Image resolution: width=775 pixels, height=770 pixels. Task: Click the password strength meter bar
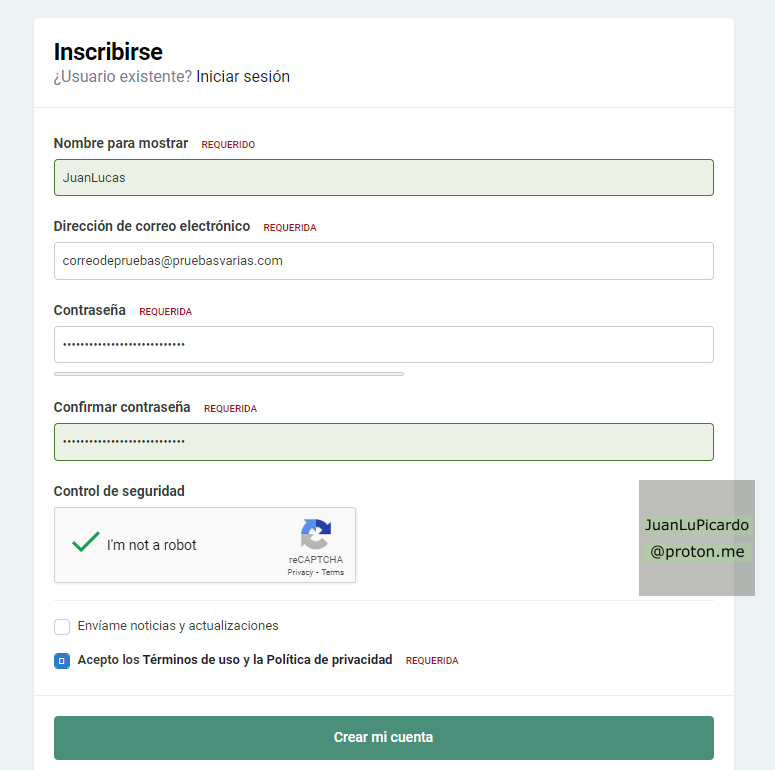tap(228, 374)
